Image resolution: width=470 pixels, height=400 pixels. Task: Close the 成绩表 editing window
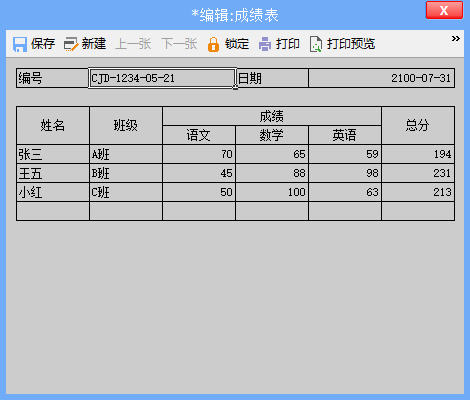pyautogui.click(x=444, y=10)
